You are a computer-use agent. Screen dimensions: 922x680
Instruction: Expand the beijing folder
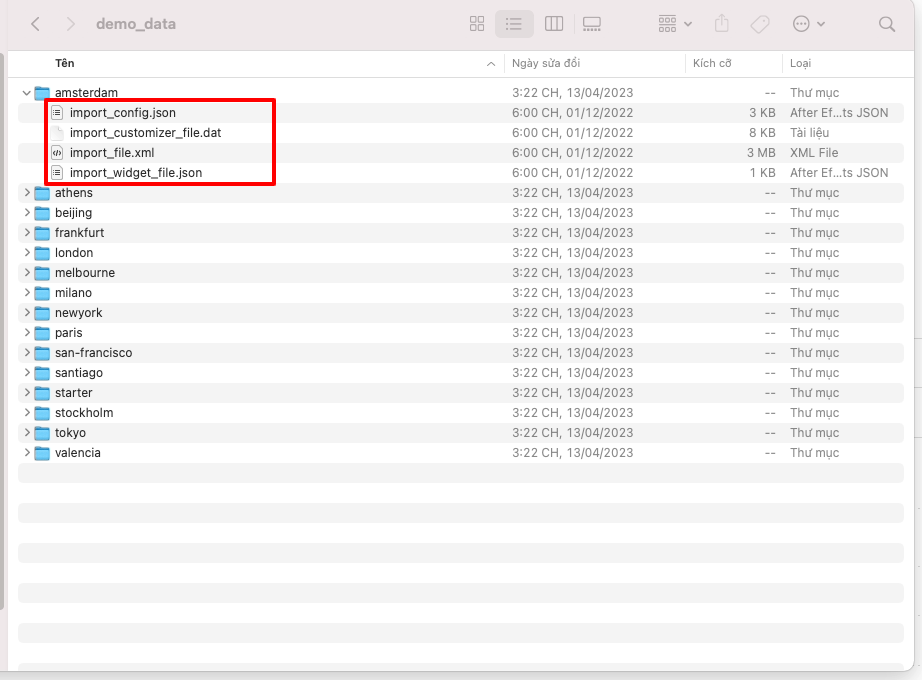coord(26,213)
